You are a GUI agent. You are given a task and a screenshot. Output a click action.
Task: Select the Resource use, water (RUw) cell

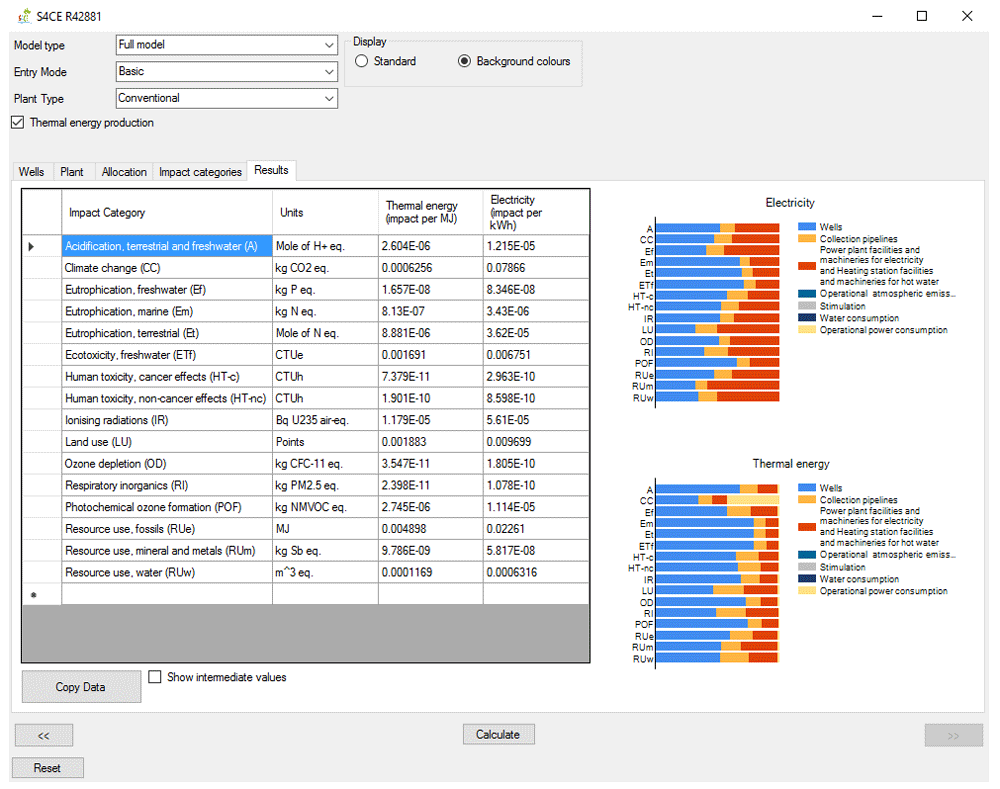(166, 572)
